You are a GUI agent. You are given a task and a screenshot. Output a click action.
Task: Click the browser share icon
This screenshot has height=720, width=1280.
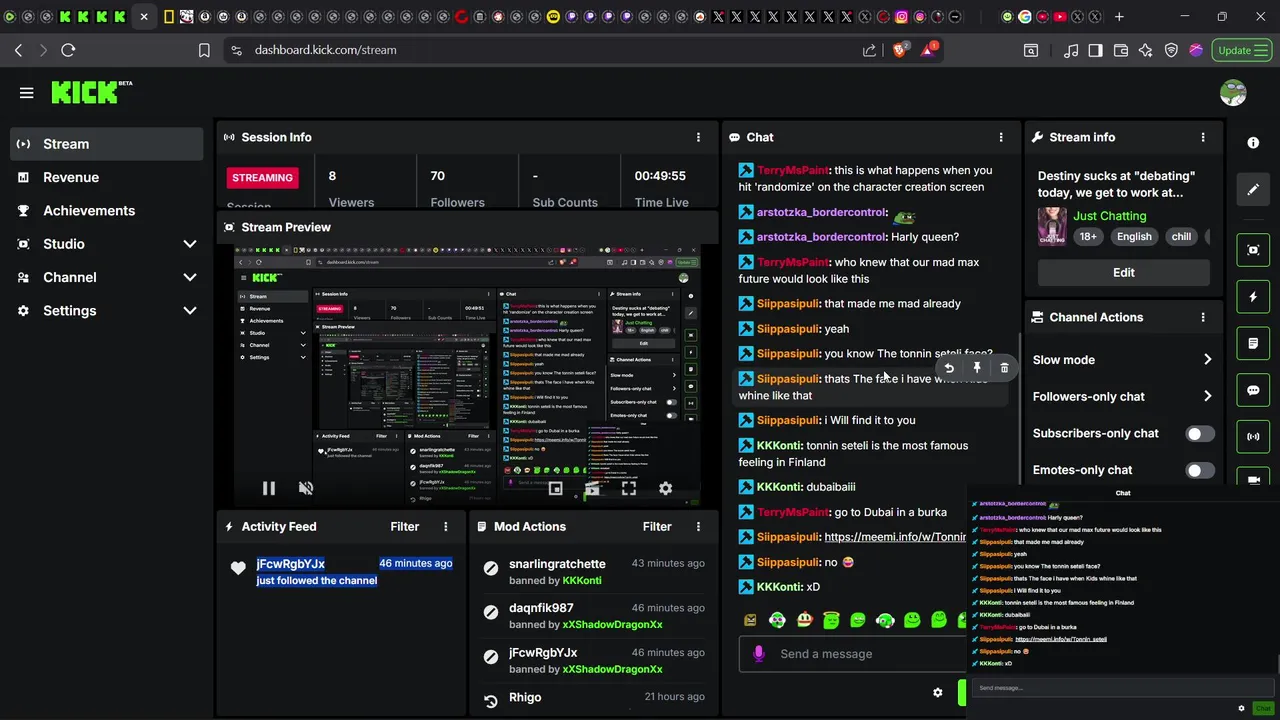point(869,50)
